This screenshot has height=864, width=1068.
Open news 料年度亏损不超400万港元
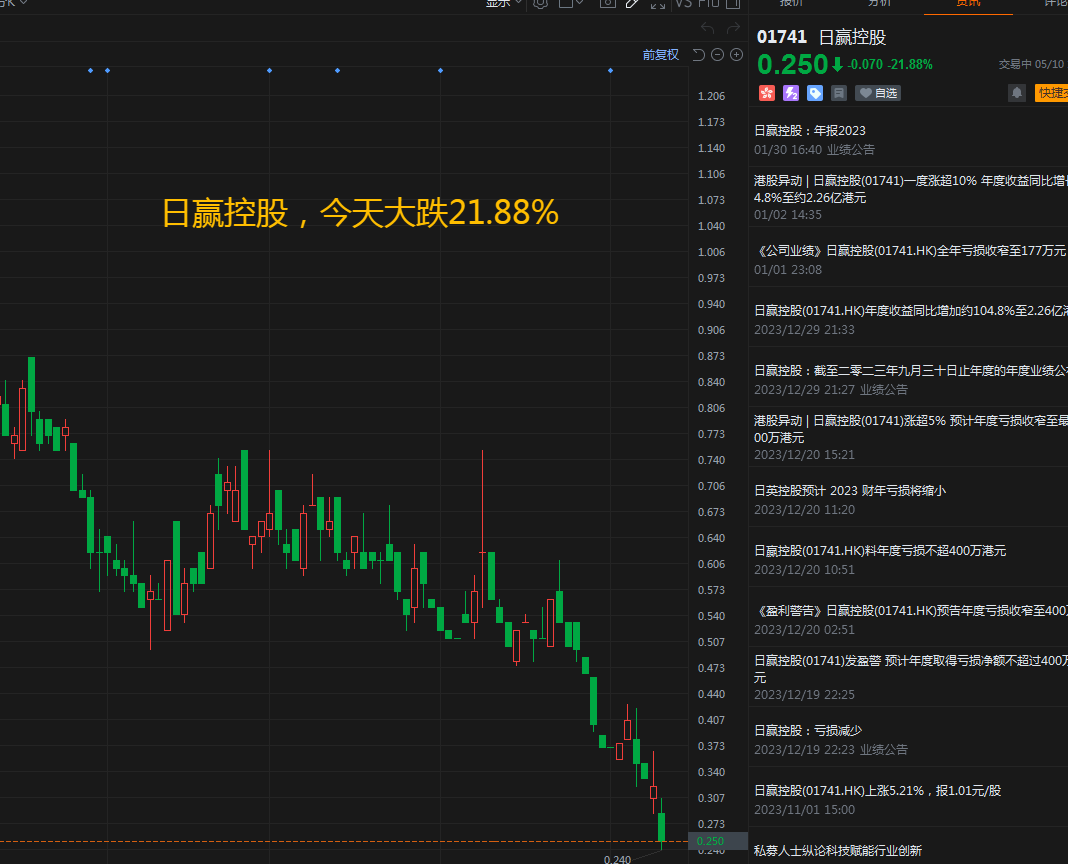coord(909,559)
